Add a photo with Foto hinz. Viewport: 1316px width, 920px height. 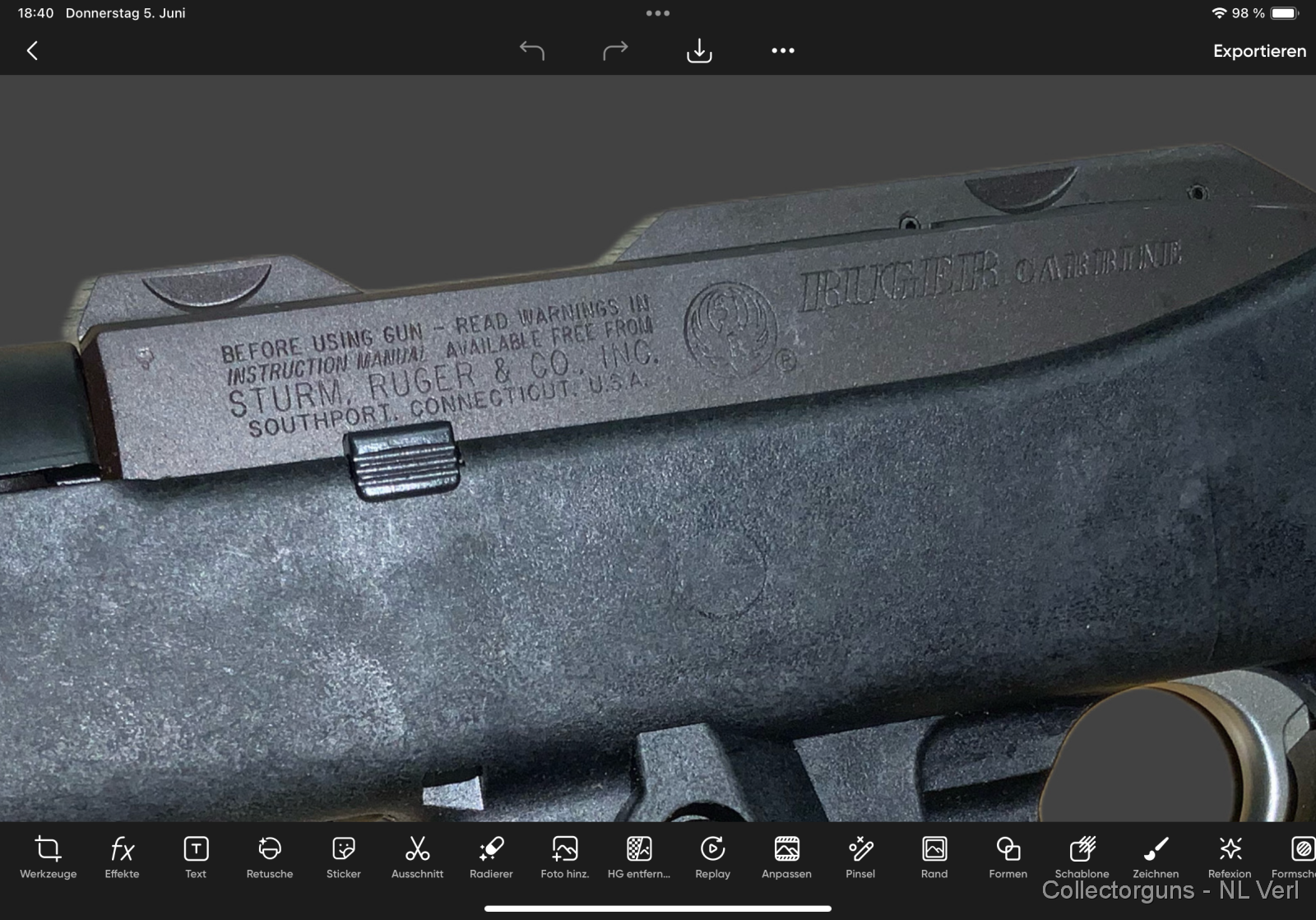[565, 857]
